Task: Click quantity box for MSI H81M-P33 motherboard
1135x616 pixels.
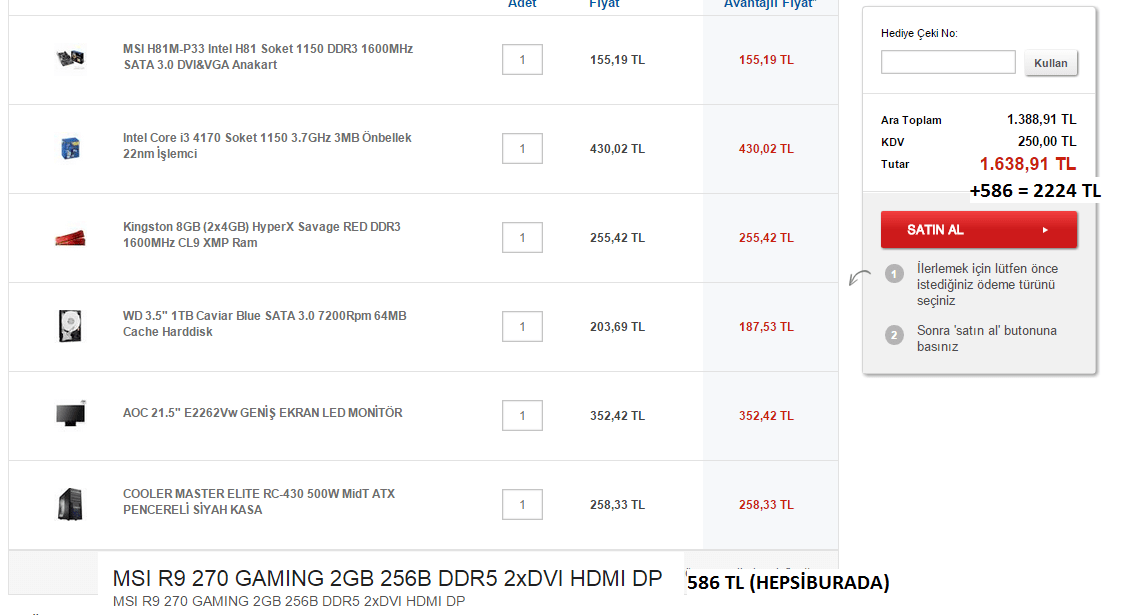Action: pyautogui.click(x=522, y=60)
